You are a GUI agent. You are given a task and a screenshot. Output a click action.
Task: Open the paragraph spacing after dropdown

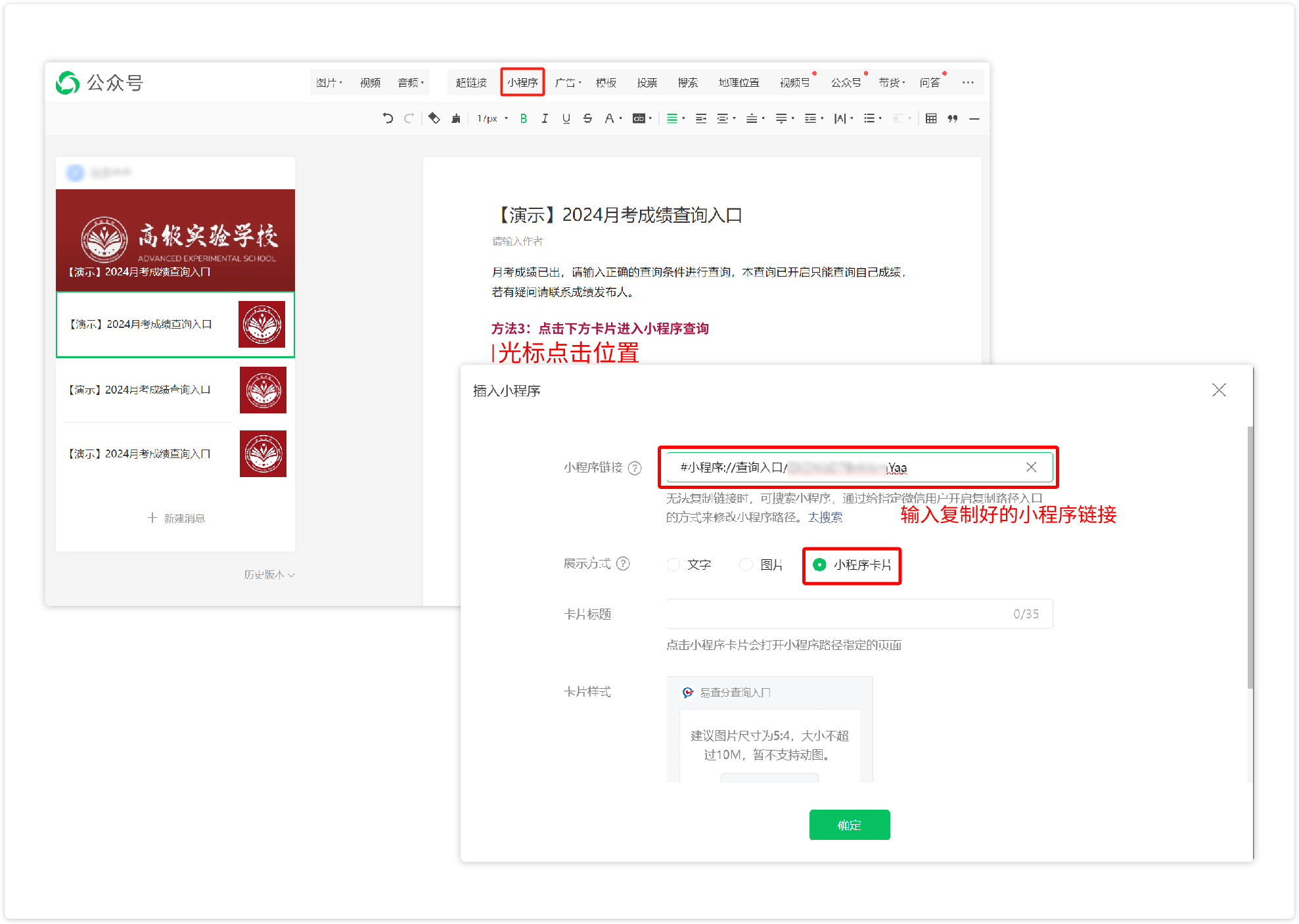click(785, 118)
